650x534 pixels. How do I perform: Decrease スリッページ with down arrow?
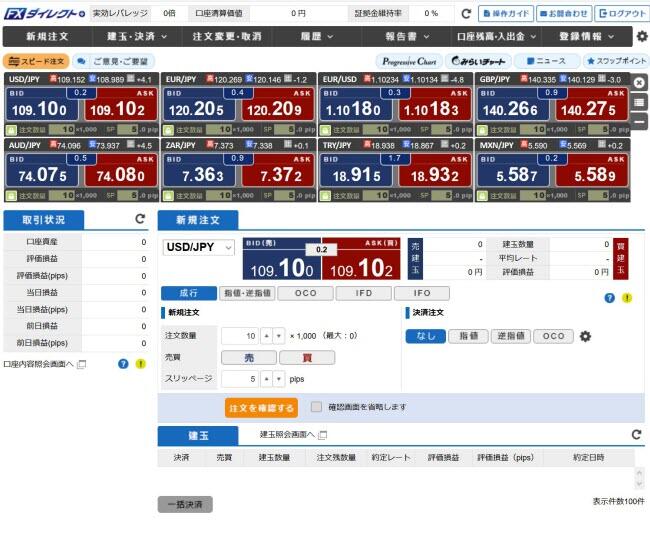(279, 379)
